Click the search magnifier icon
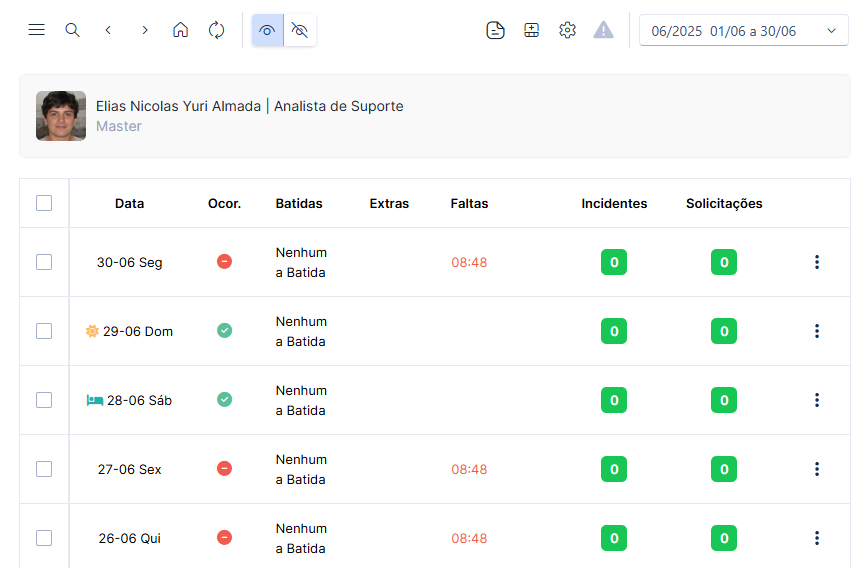 72,30
